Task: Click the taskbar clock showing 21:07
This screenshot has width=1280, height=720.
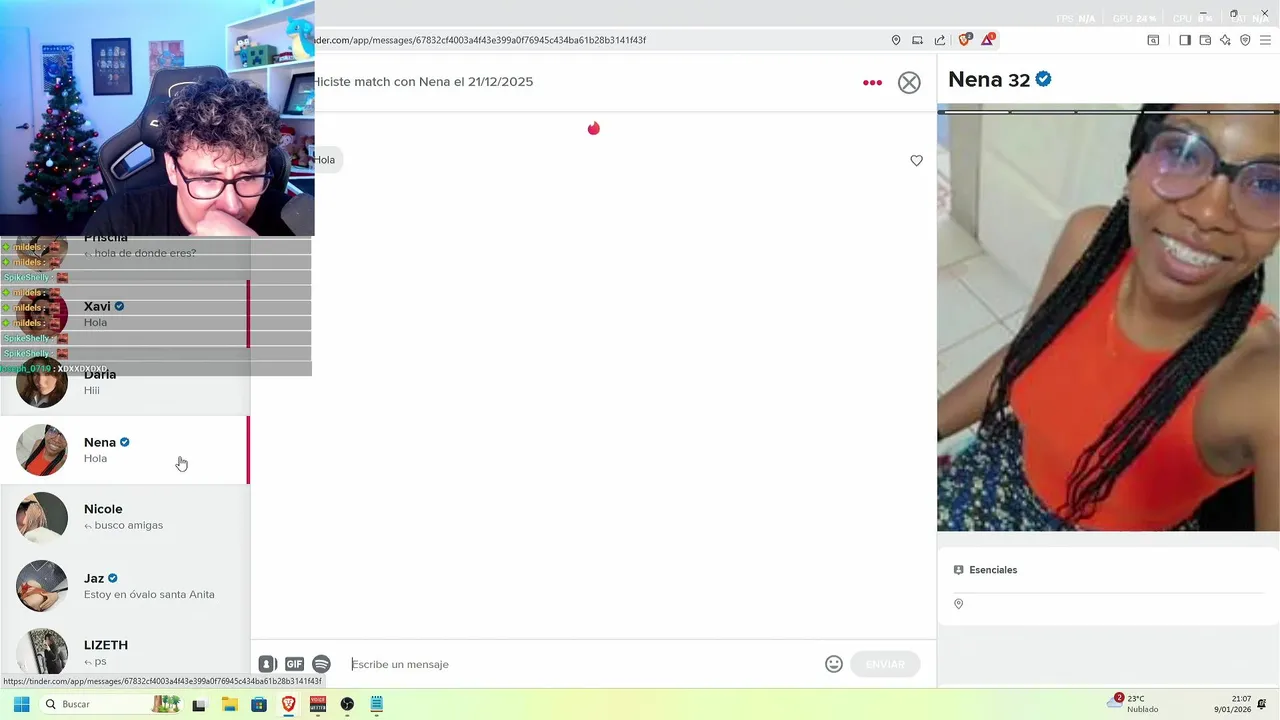Action: click(1233, 704)
